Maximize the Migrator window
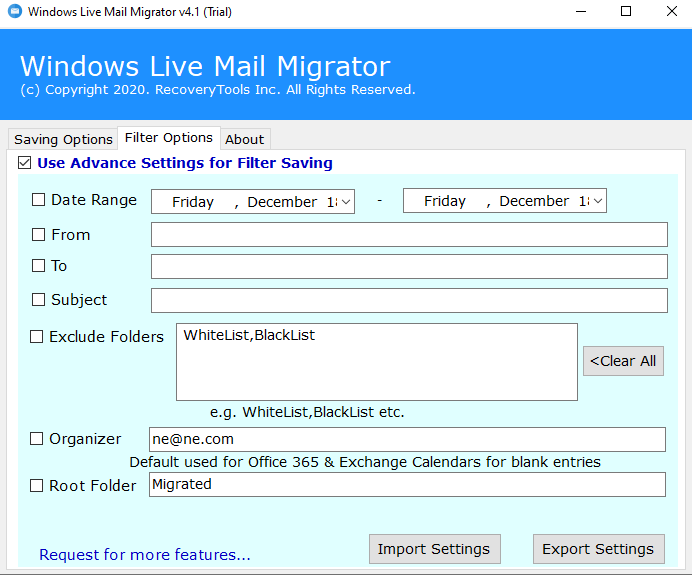Image resolution: width=692 pixels, height=575 pixels. click(x=626, y=11)
